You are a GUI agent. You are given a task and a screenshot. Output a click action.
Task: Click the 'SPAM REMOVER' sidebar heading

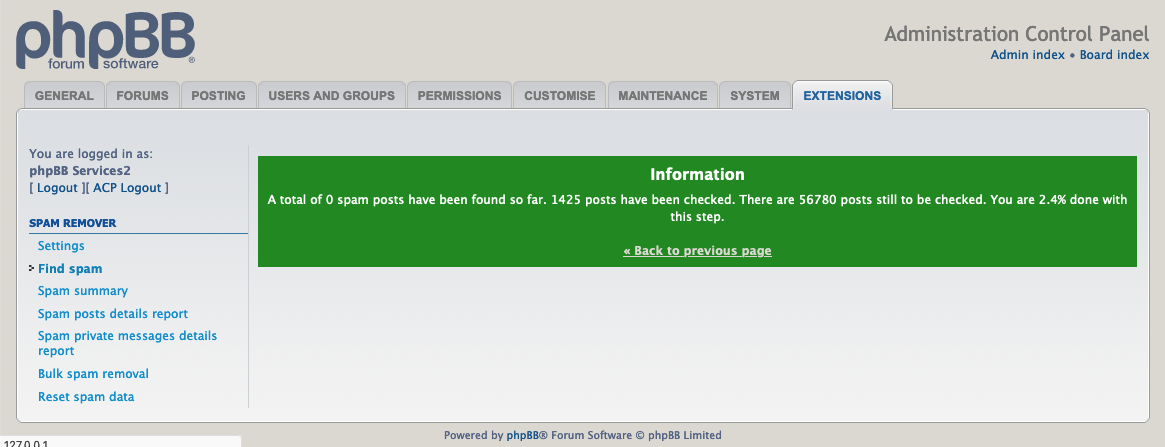tap(73, 223)
